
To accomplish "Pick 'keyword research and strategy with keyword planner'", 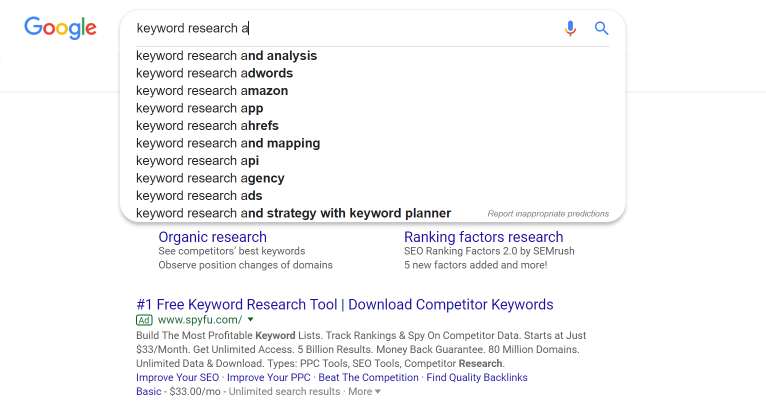I will coord(294,214).
